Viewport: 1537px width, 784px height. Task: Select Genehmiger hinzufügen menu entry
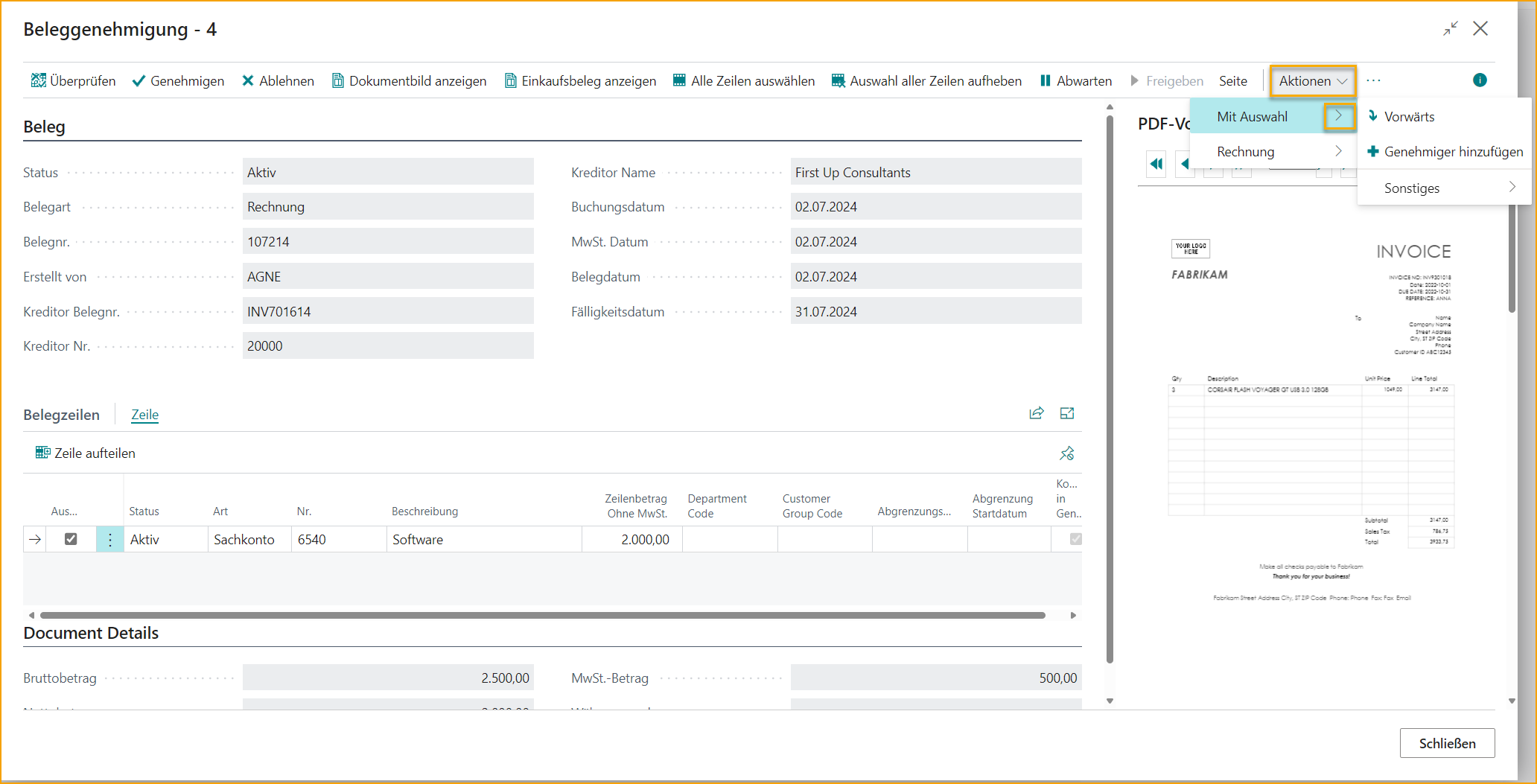coord(1452,152)
